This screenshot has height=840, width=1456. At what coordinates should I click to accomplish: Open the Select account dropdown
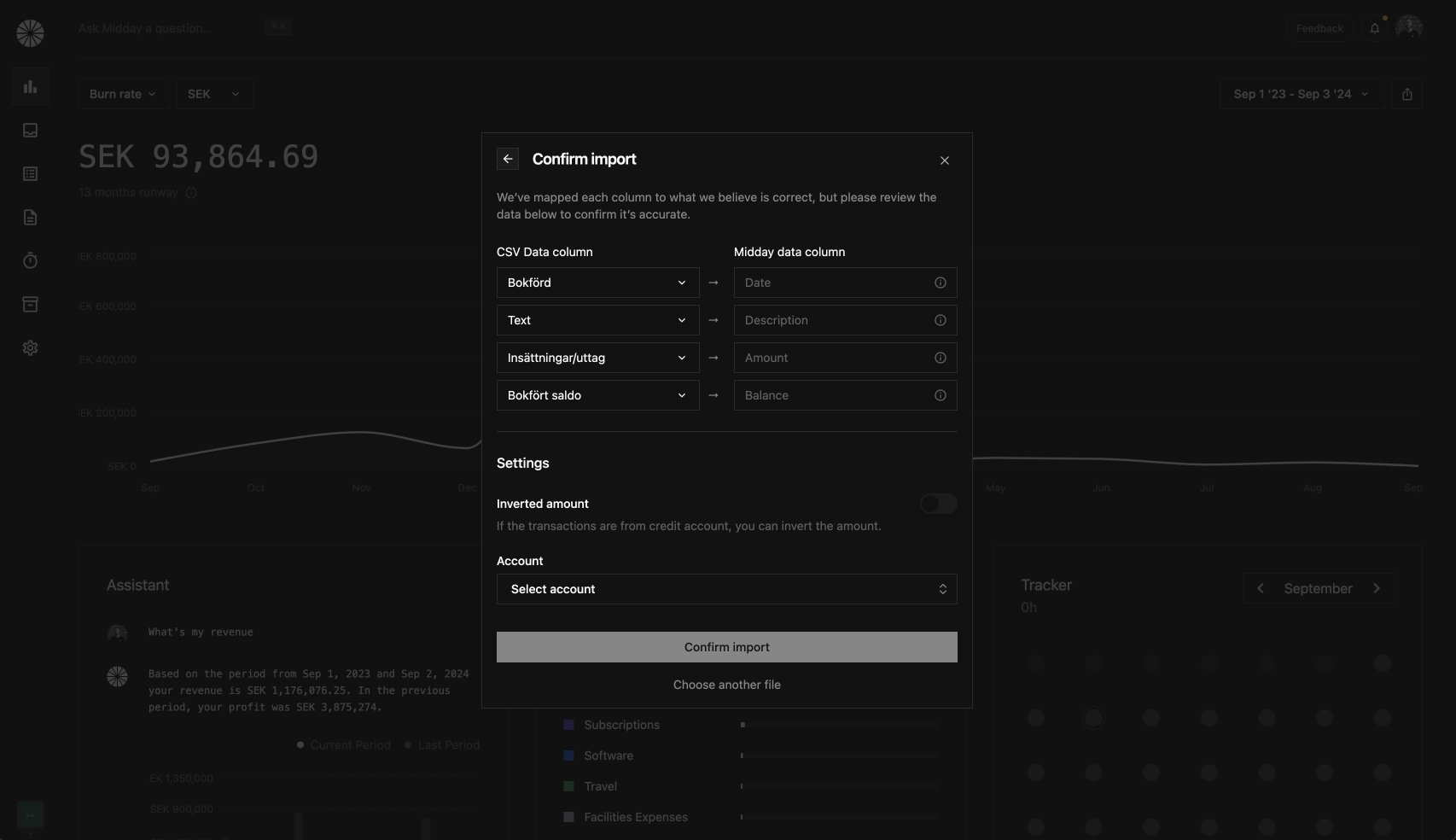click(726, 589)
